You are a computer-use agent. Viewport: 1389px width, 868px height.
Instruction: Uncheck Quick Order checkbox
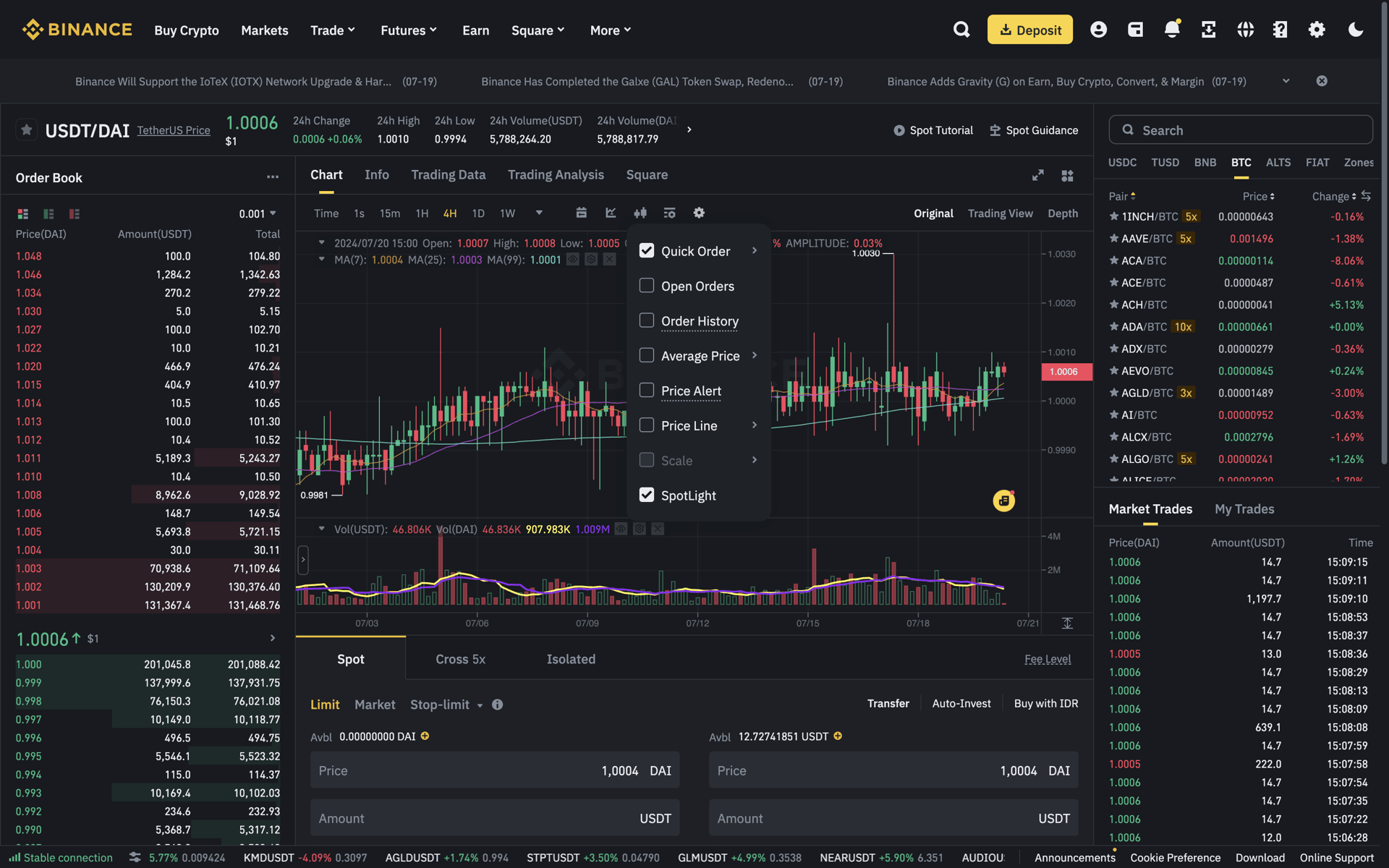click(x=647, y=250)
